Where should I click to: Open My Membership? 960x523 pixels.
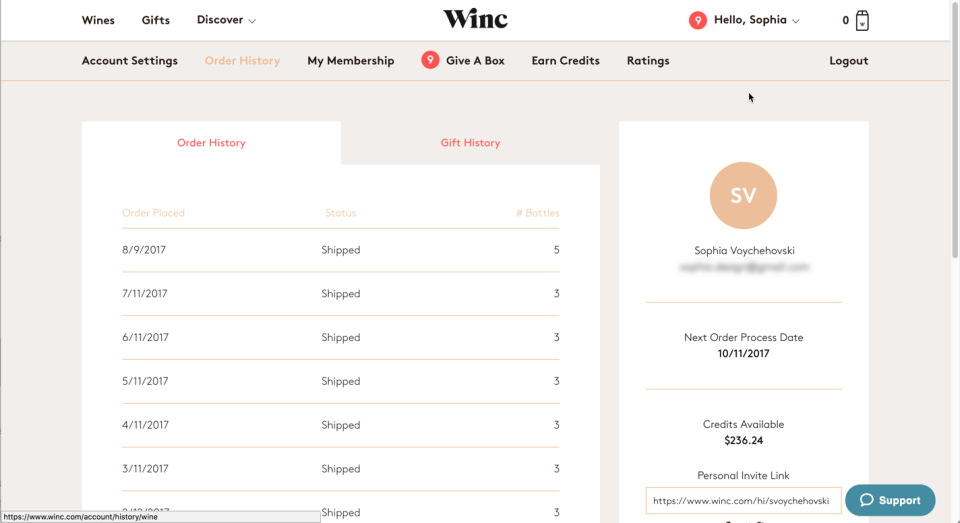tap(351, 61)
